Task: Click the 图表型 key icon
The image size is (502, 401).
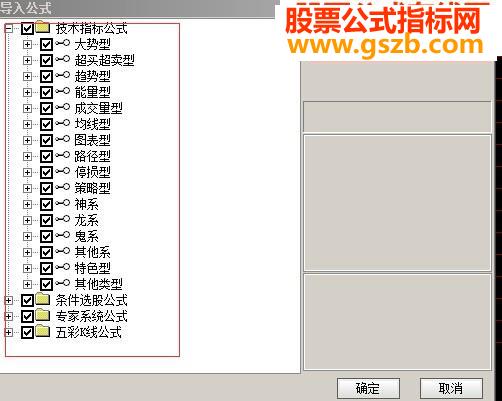Action: coord(63,140)
